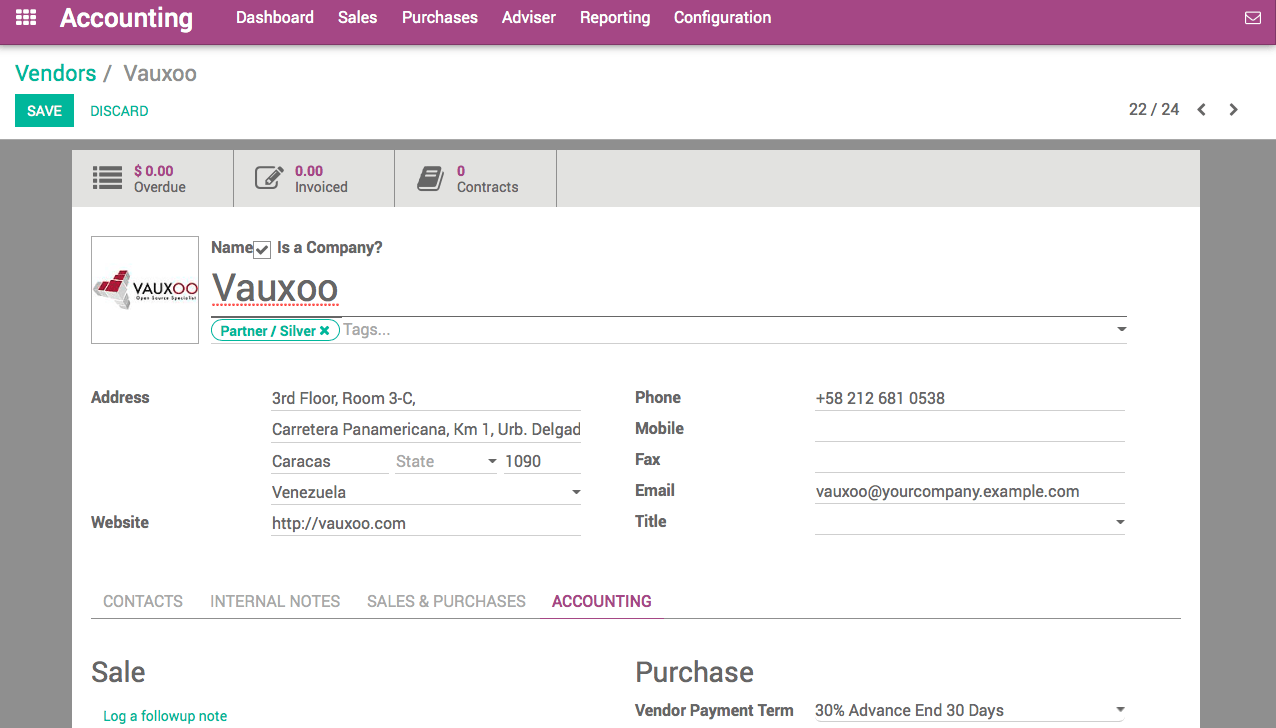The width and height of the screenshot is (1276, 728).
Task: Switch to the Contacts tab
Action: [142, 601]
